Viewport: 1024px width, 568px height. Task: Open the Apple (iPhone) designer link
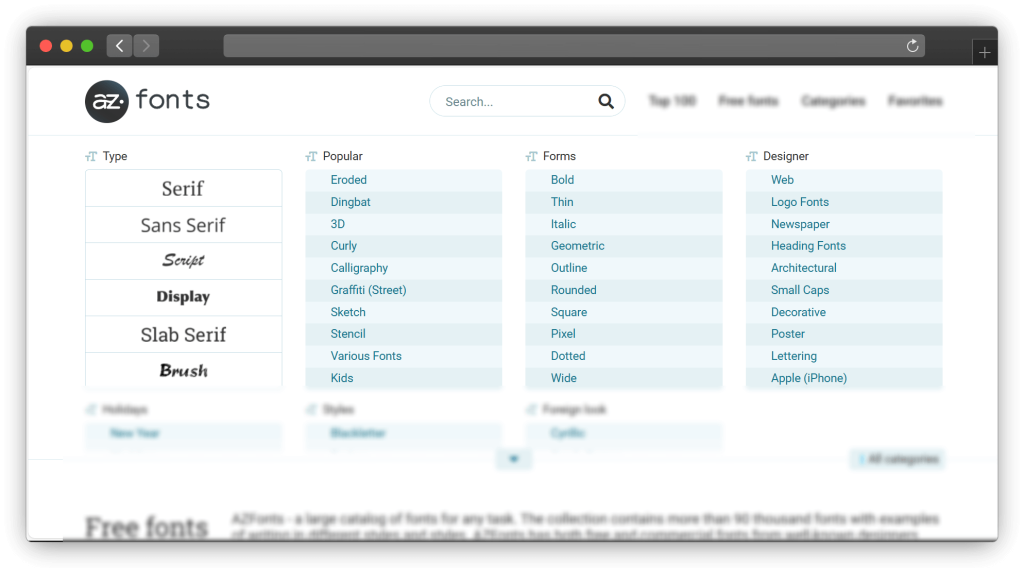point(808,378)
